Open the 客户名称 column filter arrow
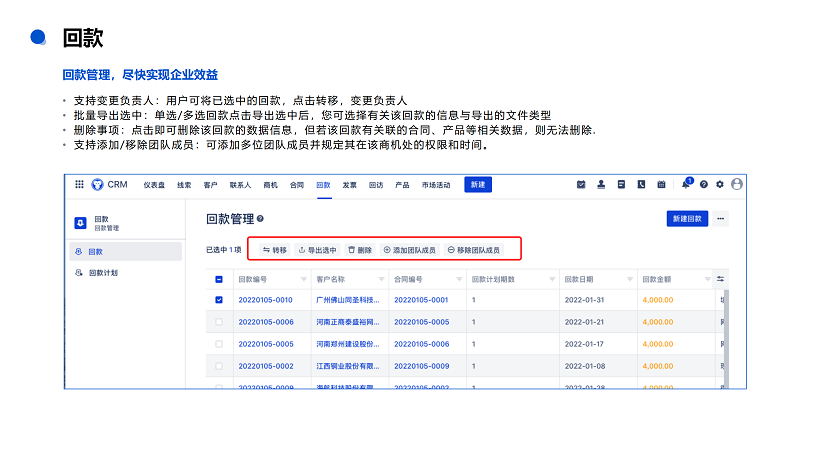The height and width of the screenshot is (461, 820). (x=381, y=279)
